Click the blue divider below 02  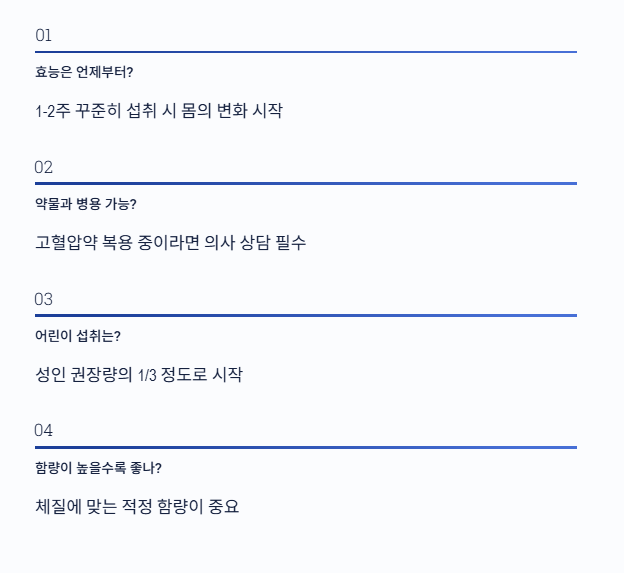point(306,183)
